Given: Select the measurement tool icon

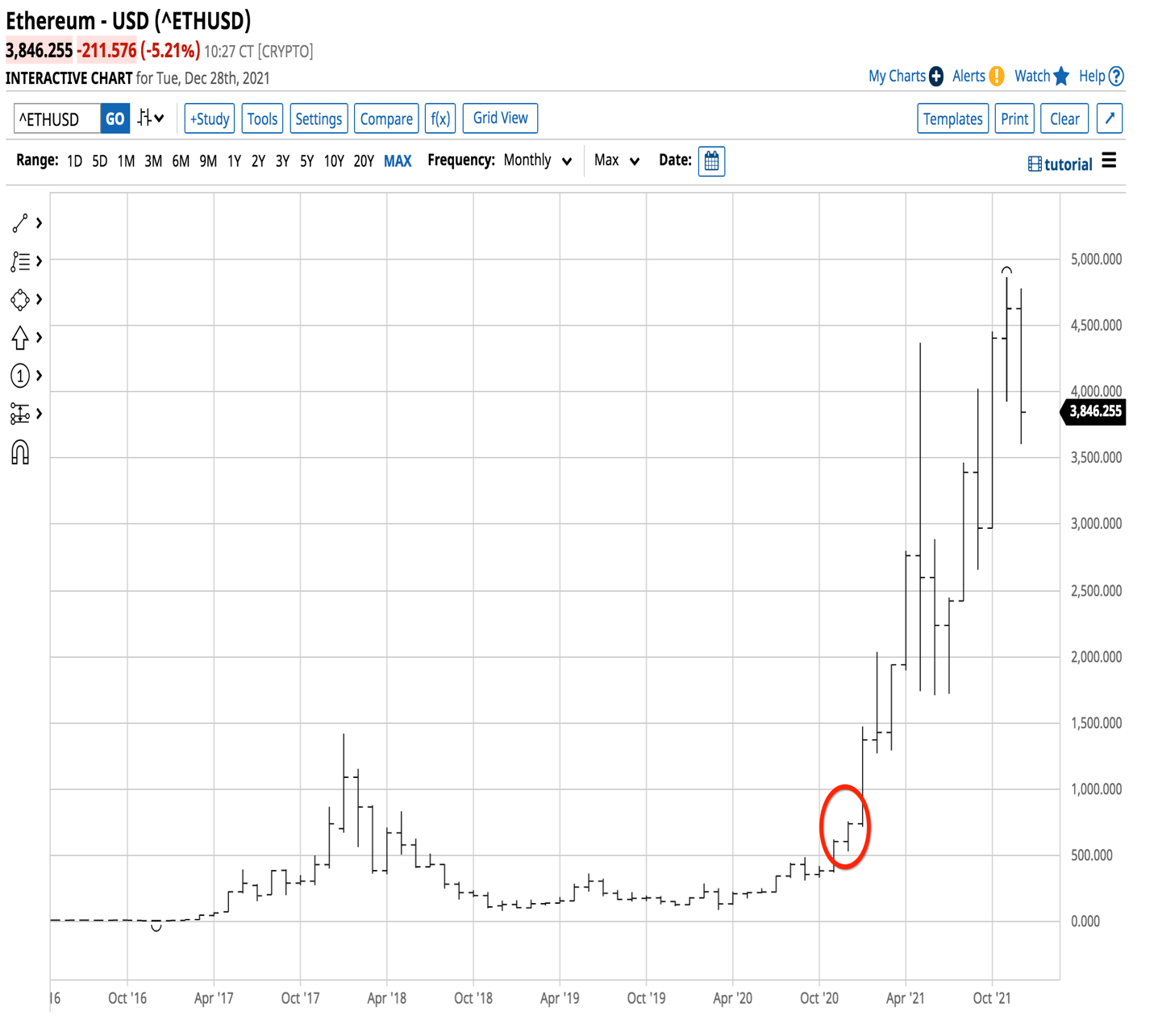Looking at the screenshot, I should point(20,414).
